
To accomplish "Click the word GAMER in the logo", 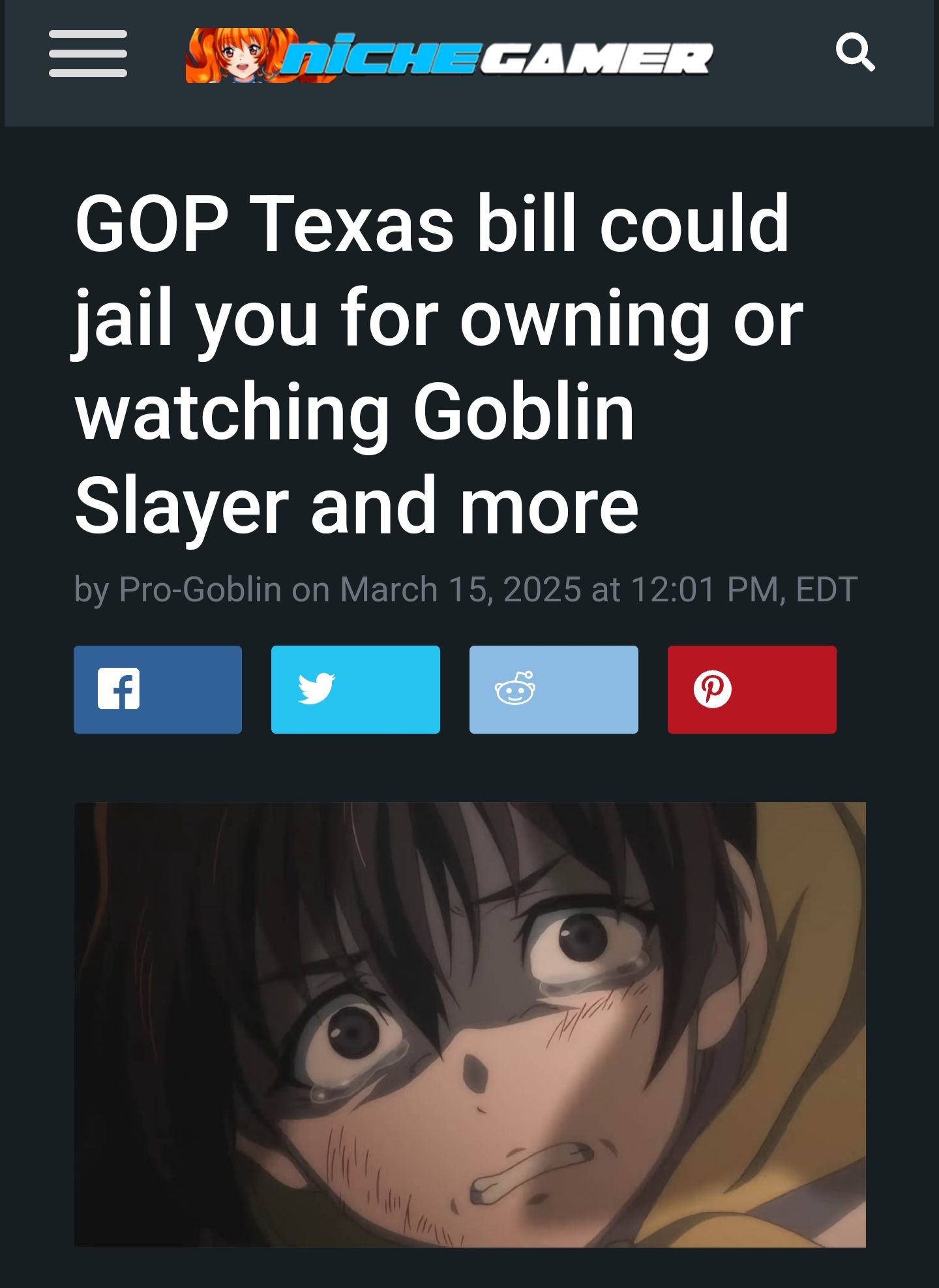I will 597,59.
